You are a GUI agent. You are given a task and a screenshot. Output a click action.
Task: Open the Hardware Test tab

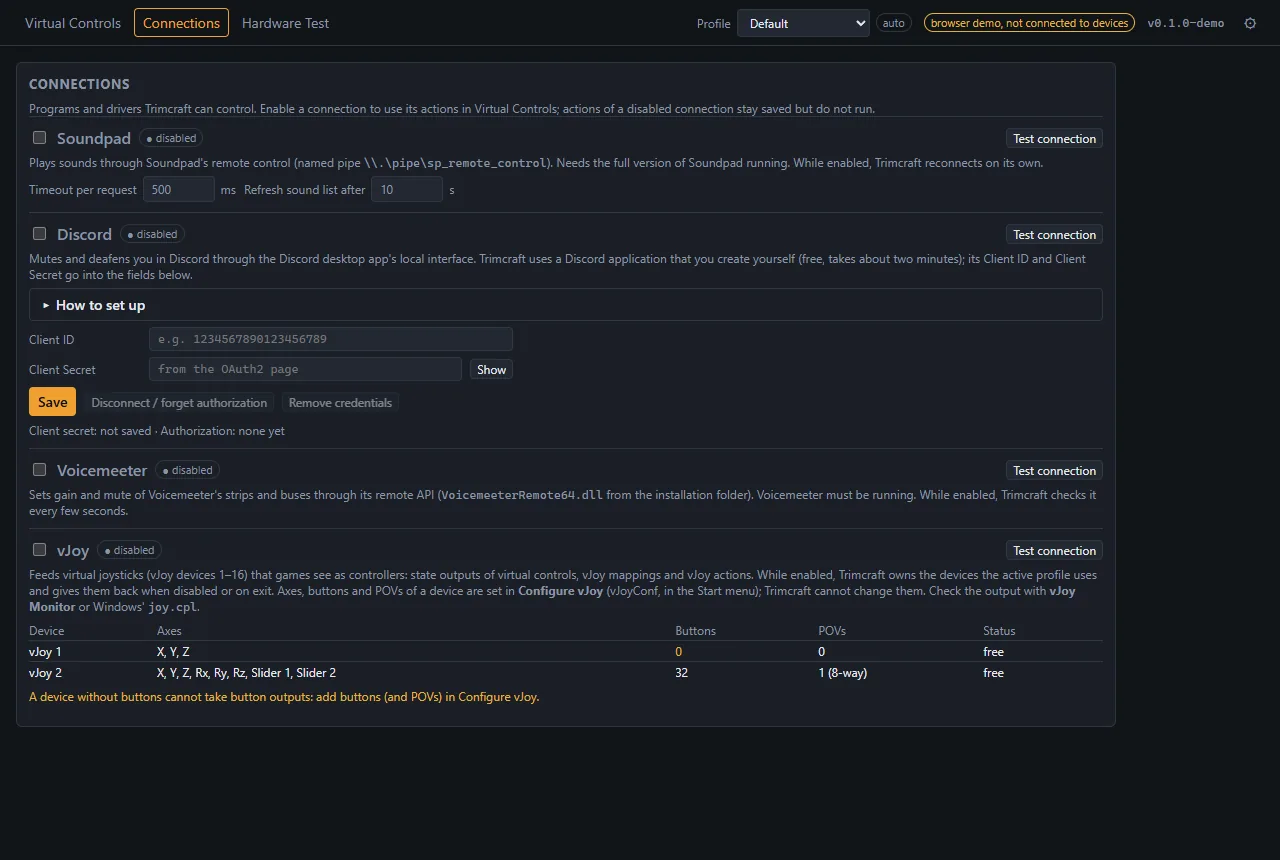285,23
